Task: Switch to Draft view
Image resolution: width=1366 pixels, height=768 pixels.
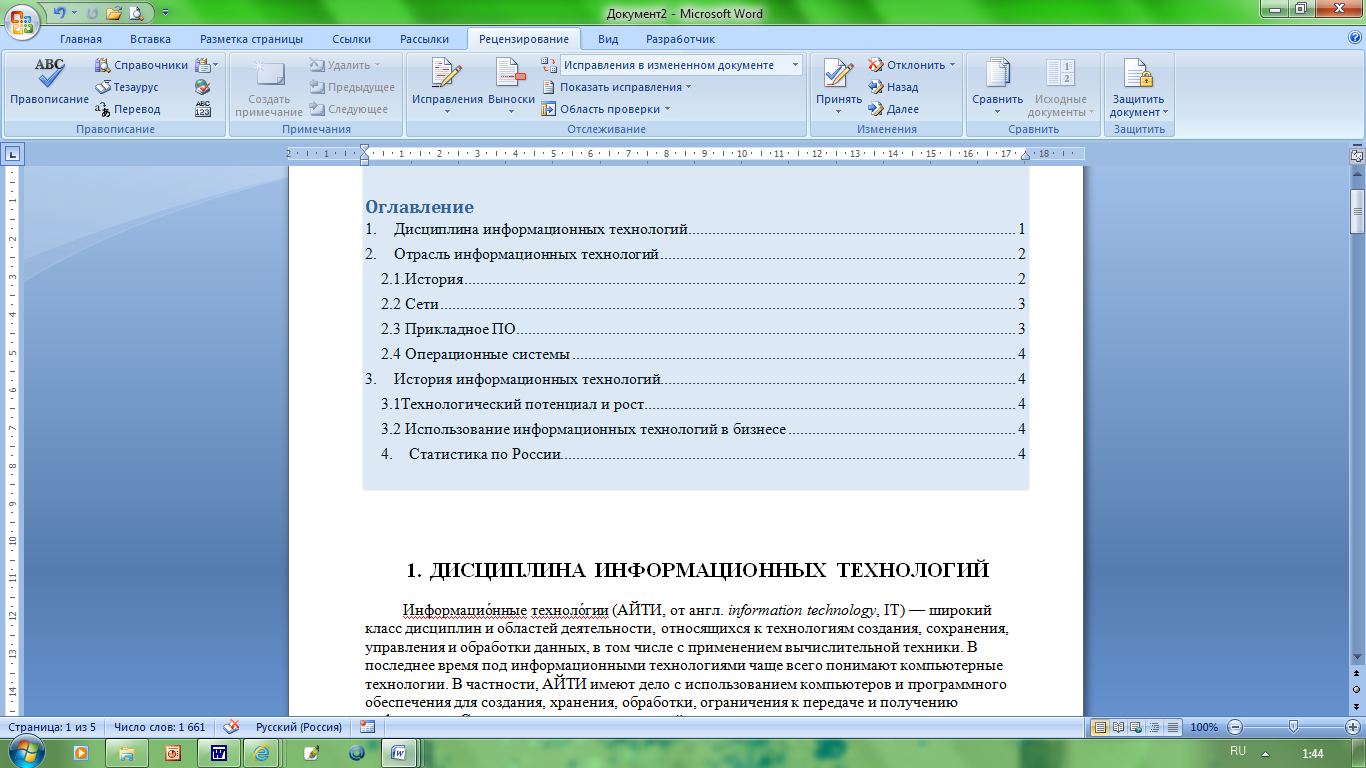Action: coord(1172,727)
